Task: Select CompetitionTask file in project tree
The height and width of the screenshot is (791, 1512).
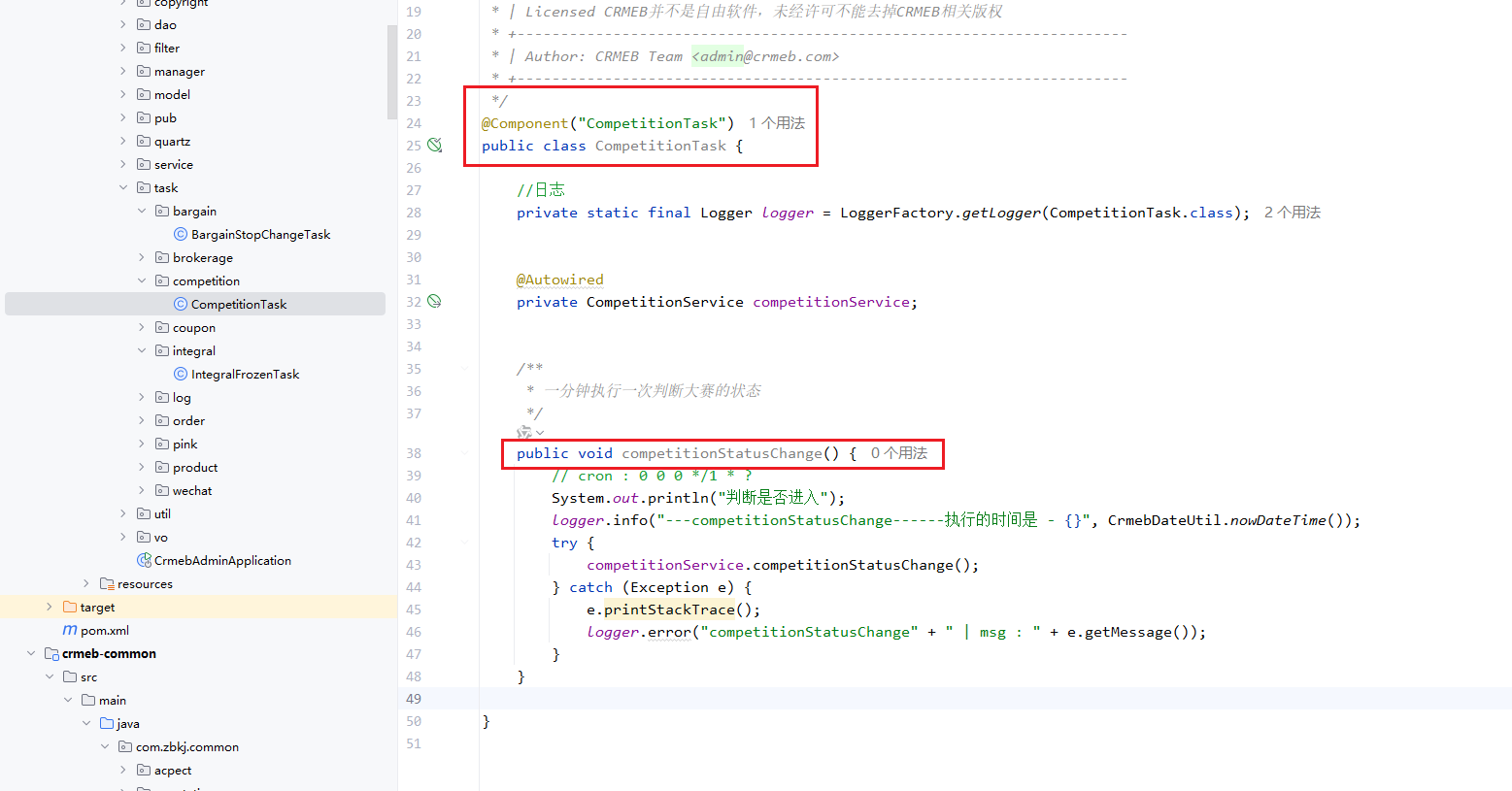Action: 239,304
